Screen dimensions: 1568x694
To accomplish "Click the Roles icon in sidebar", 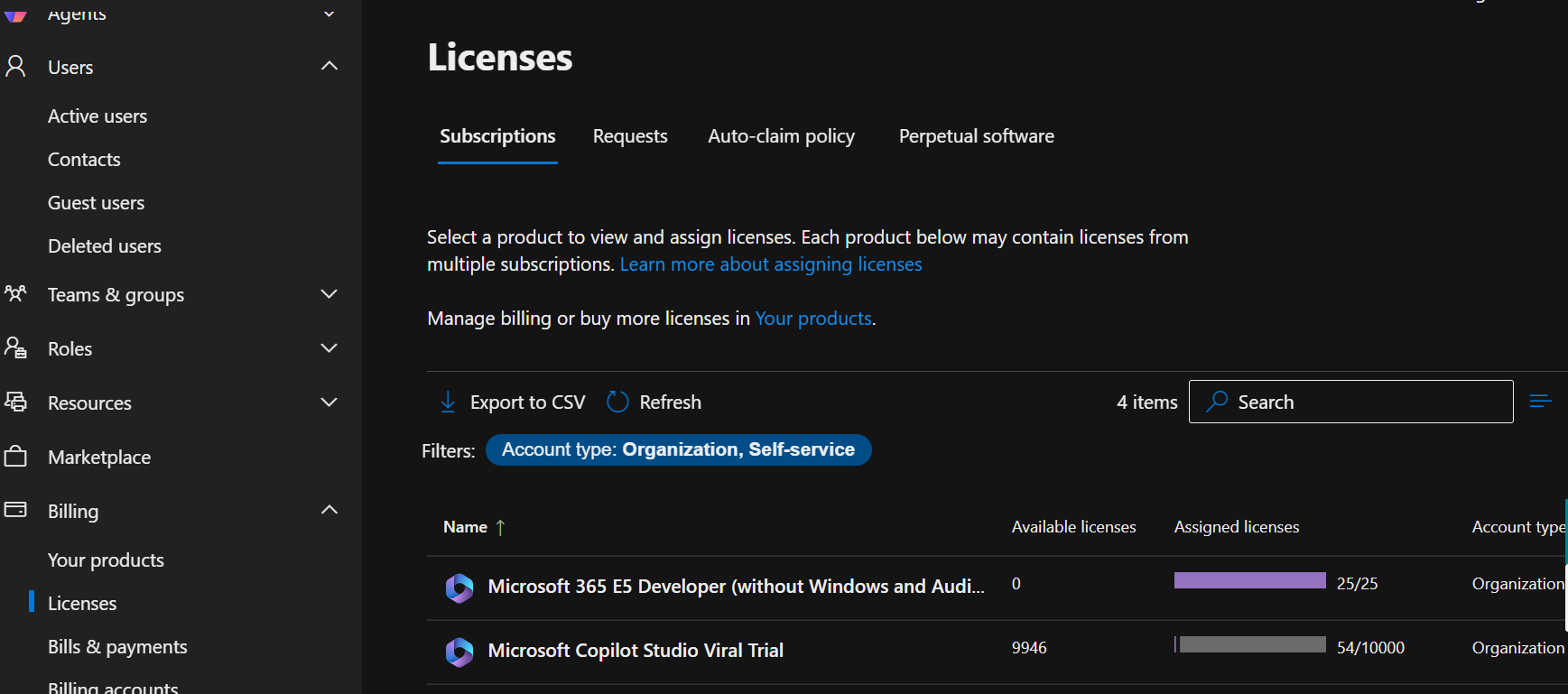I will pos(15,347).
